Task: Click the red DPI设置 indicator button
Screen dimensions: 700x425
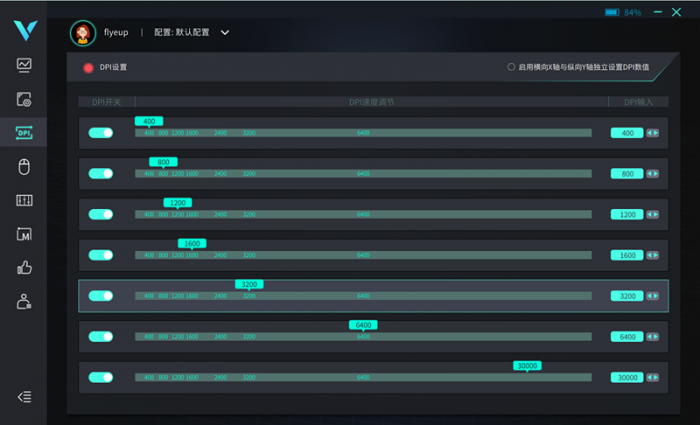Action: point(88,67)
